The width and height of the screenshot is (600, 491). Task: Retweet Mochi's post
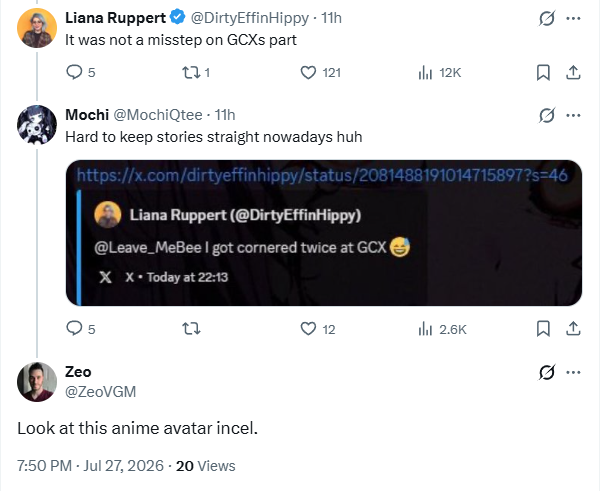(x=191, y=328)
